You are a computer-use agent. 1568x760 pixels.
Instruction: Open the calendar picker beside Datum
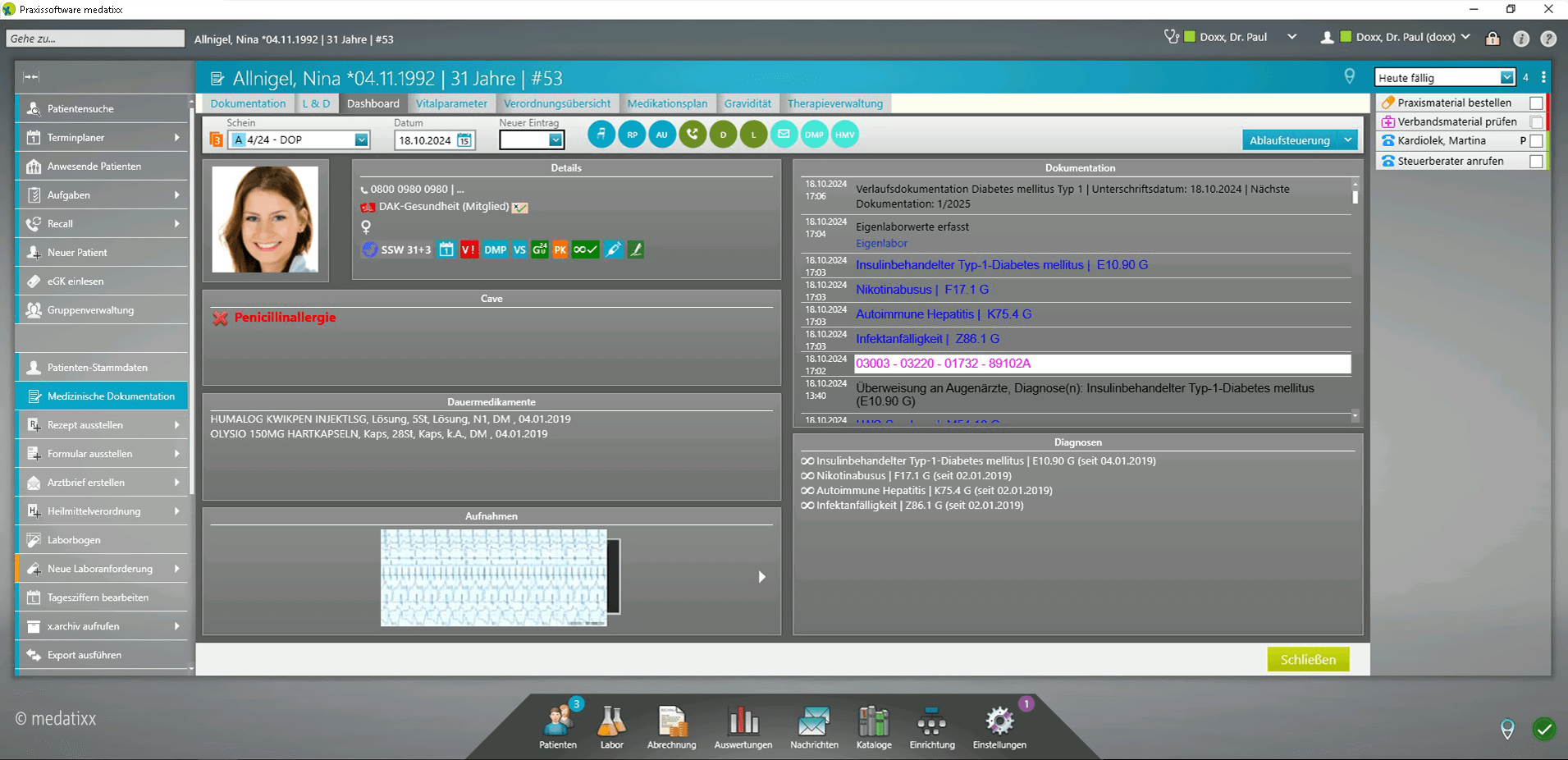(x=464, y=140)
